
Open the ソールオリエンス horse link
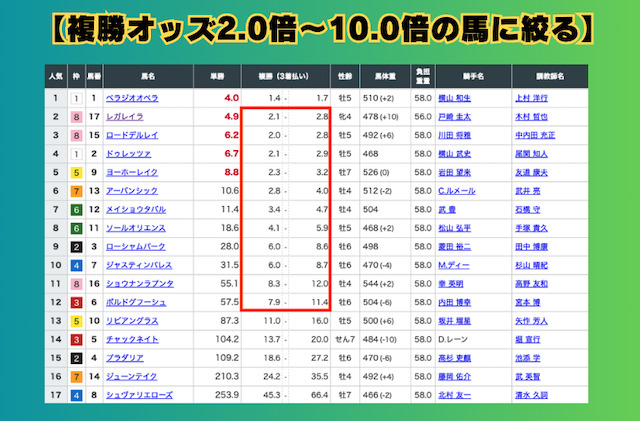tap(139, 228)
